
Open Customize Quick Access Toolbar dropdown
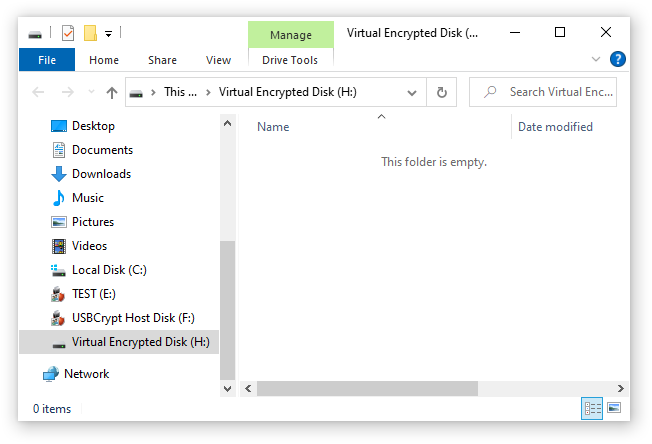[108, 34]
